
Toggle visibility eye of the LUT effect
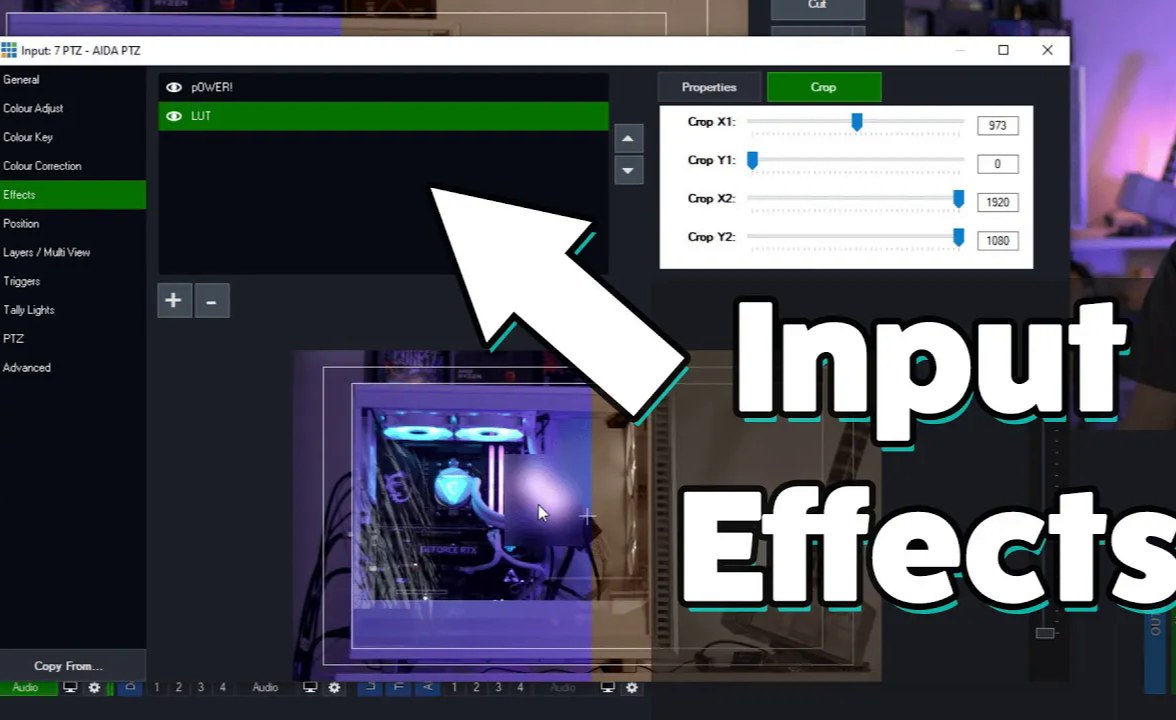174,116
